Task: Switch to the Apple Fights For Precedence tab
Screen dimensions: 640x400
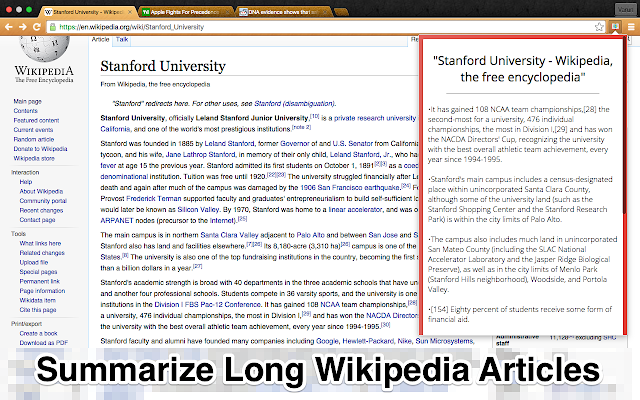Action: click(184, 12)
